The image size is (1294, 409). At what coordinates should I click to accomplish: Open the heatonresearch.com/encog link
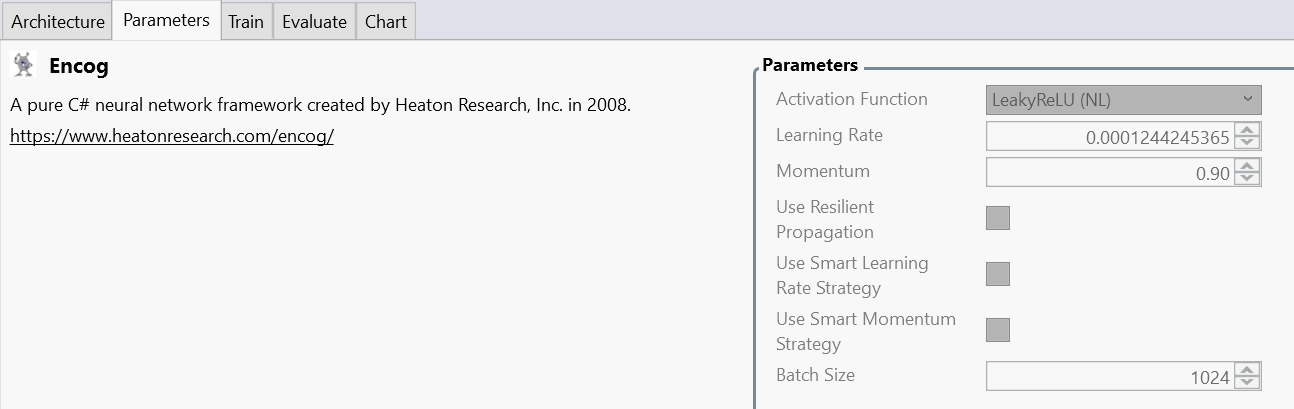(171, 136)
